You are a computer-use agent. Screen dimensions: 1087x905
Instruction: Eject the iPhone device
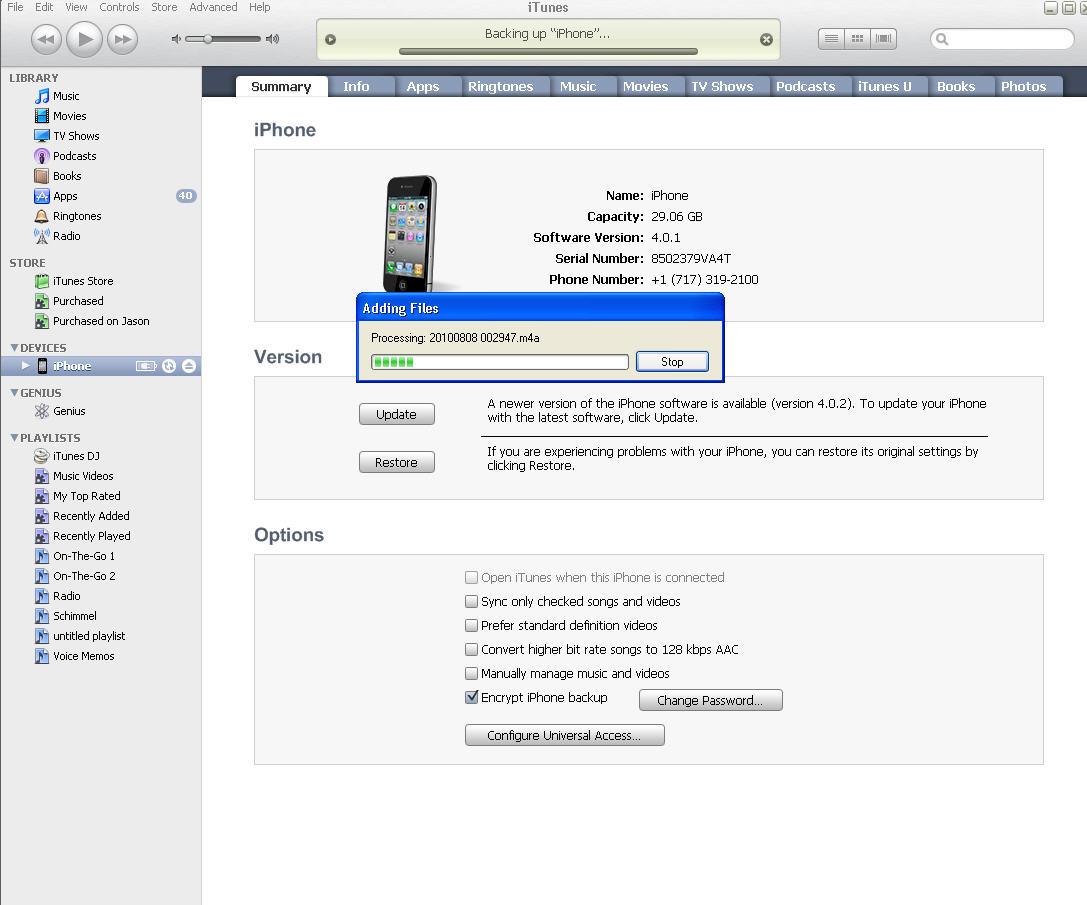189,366
